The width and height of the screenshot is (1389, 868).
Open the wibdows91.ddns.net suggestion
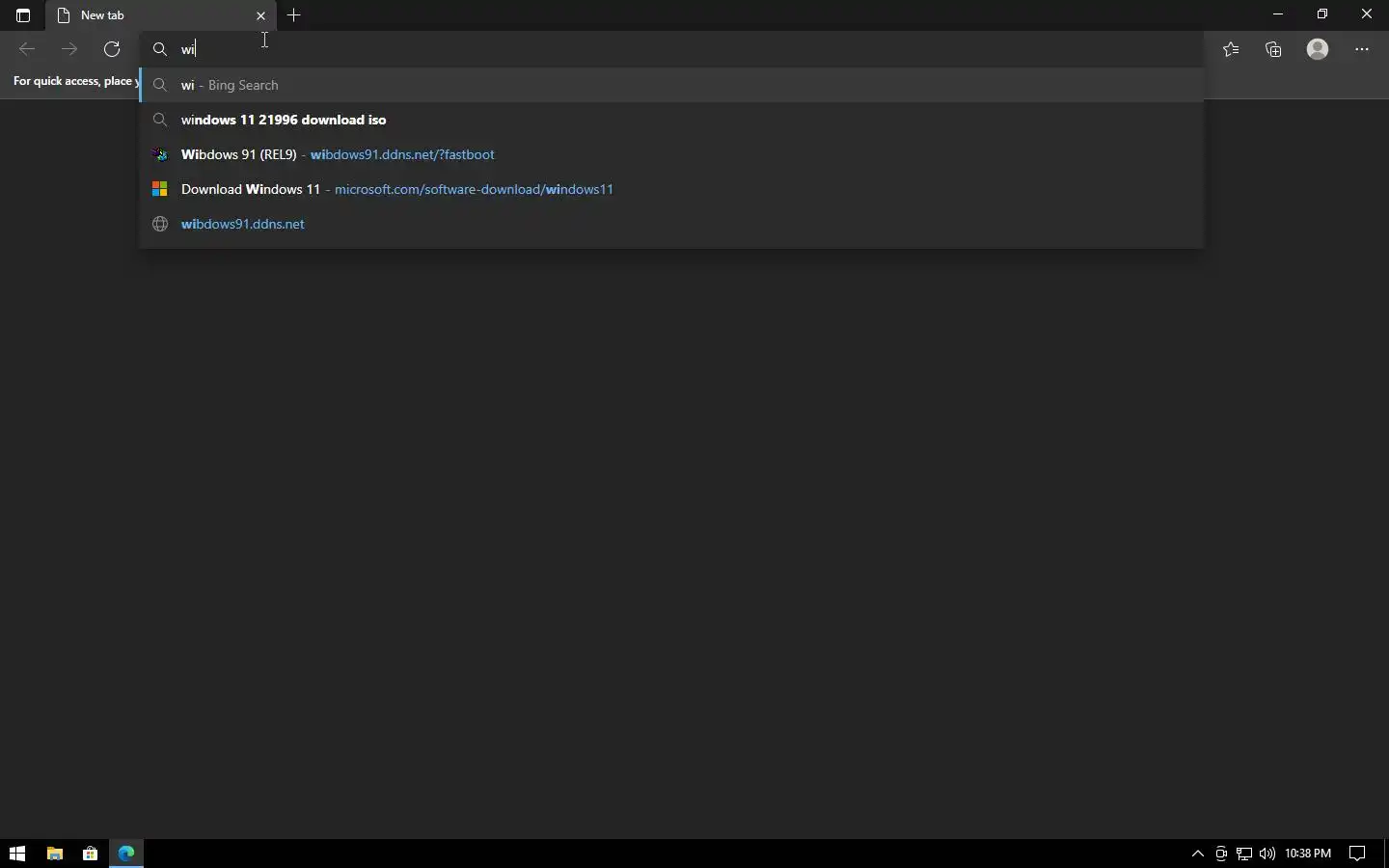tap(672, 224)
